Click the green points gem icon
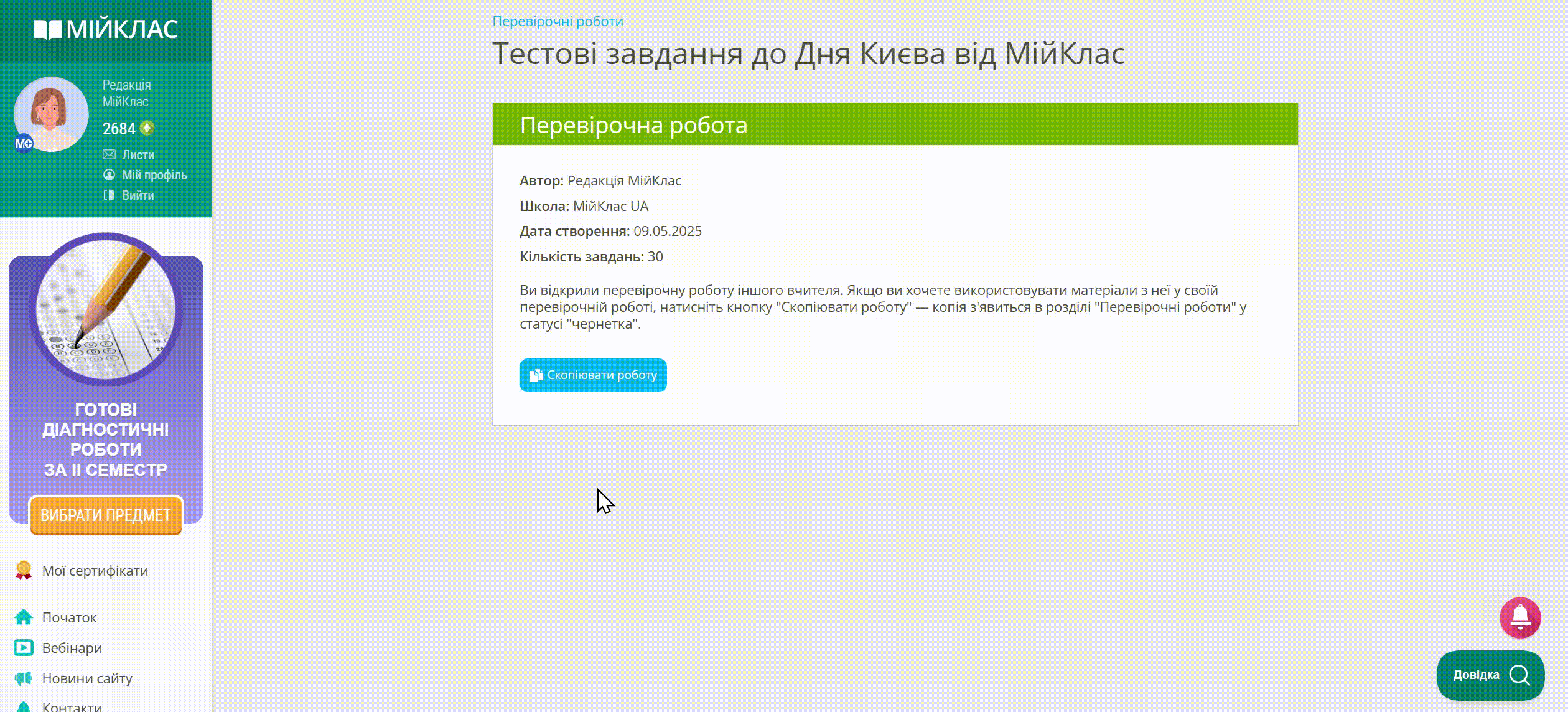The image size is (1568, 712). click(147, 128)
